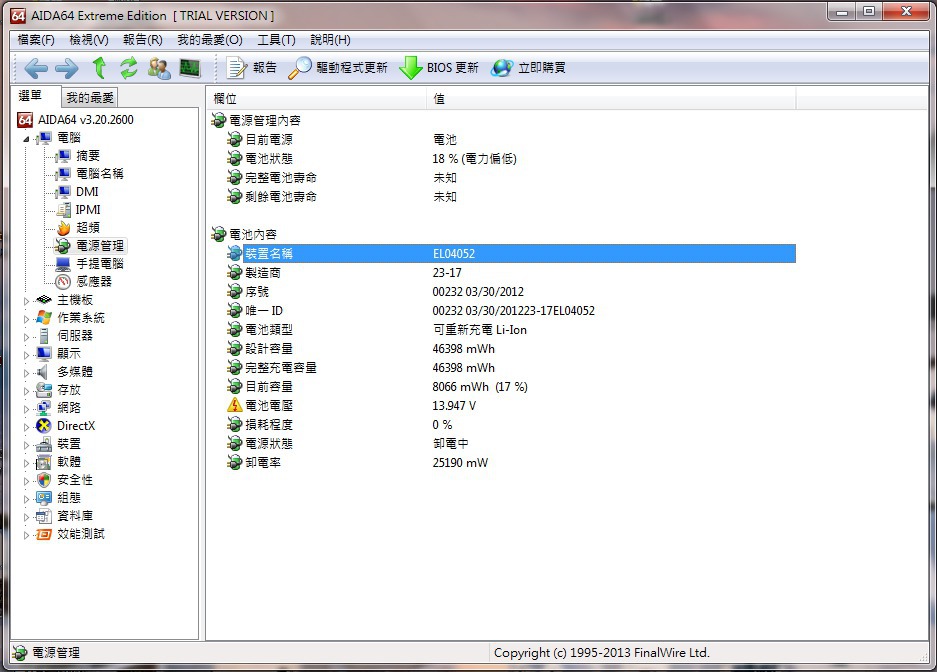Refresh the view with green arrows icon
937x672 pixels.
(x=128, y=68)
